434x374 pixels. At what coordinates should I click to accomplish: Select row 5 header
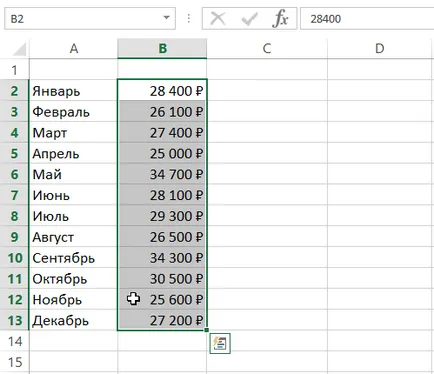pyautogui.click(x=14, y=153)
